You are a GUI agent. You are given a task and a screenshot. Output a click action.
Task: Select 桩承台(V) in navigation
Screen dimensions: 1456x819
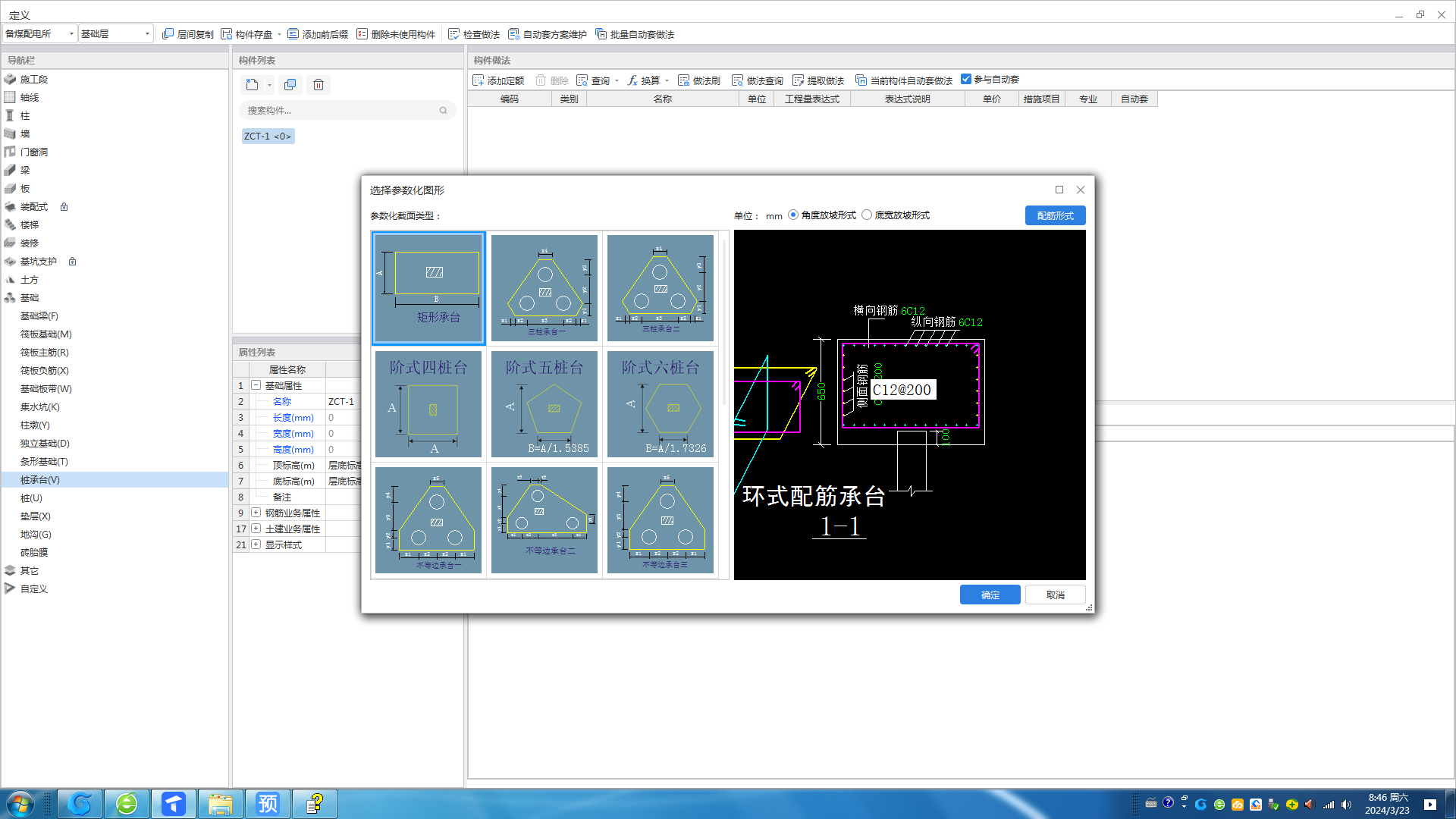[x=114, y=480]
